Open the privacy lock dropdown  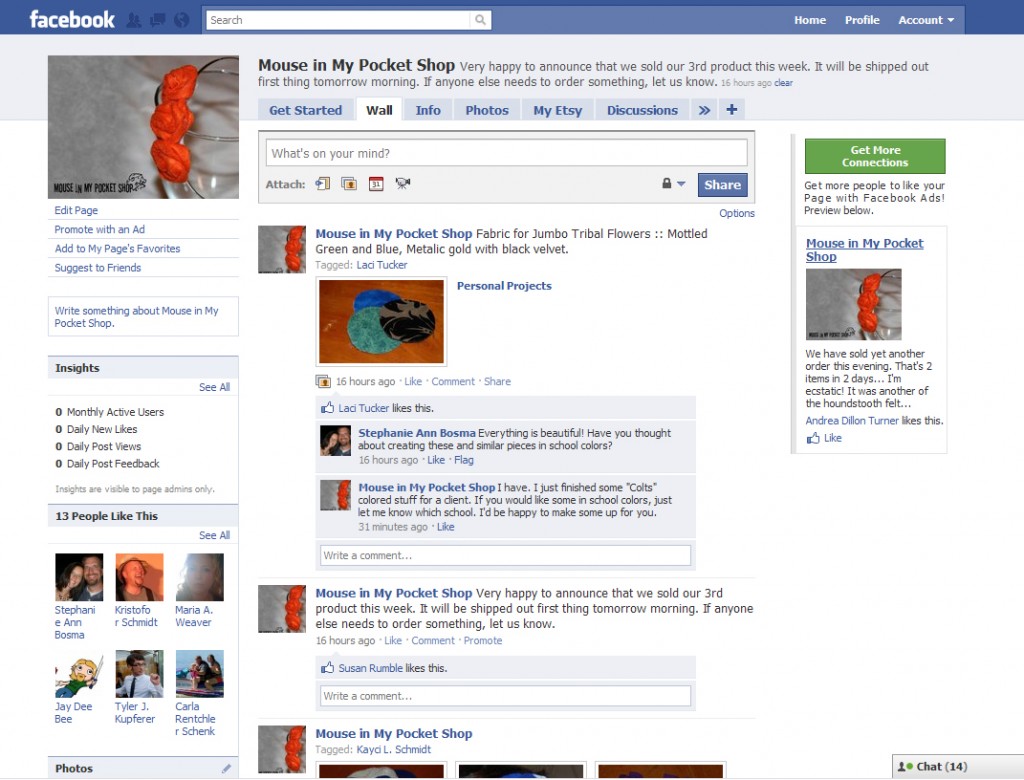pos(673,184)
